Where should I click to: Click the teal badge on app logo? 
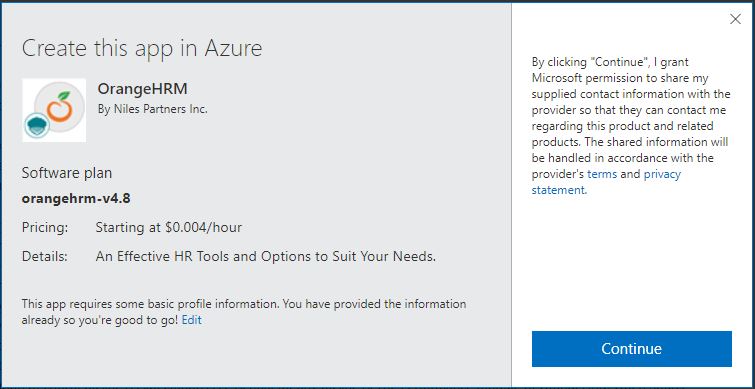tap(37, 125)
